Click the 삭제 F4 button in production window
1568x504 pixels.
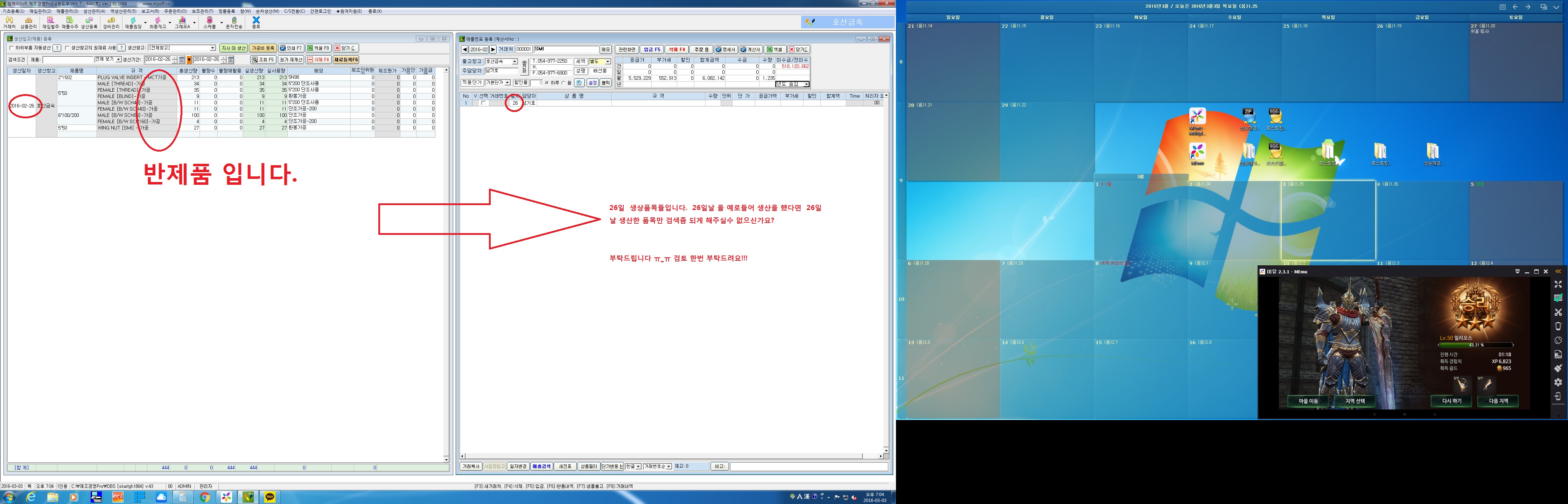318,59
